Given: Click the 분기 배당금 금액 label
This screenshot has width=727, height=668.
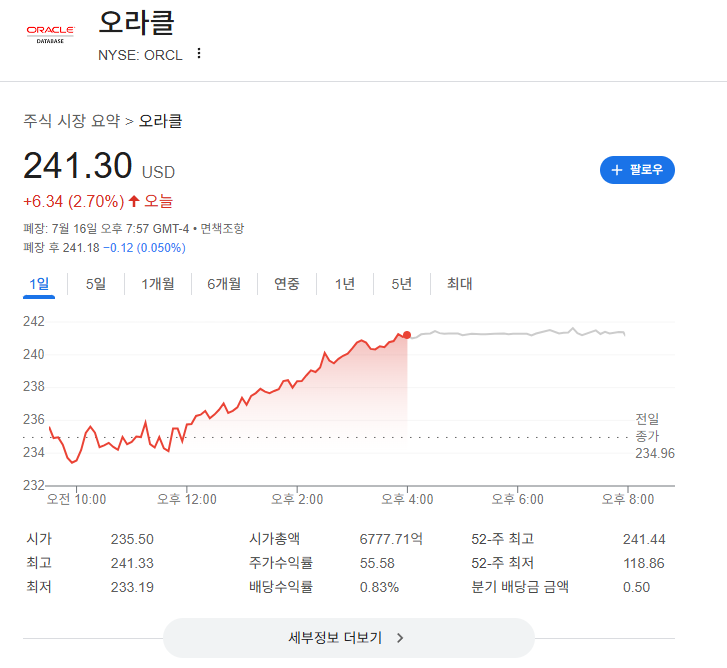Looking at the screenshot, I should tap(520, 587).
